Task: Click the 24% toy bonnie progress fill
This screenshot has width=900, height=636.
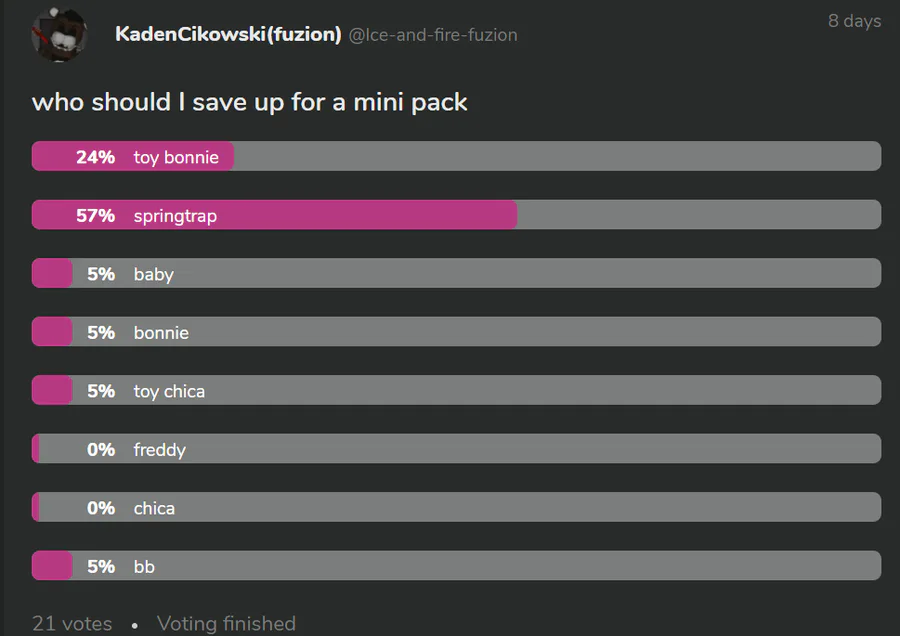Action: (133, 156)
